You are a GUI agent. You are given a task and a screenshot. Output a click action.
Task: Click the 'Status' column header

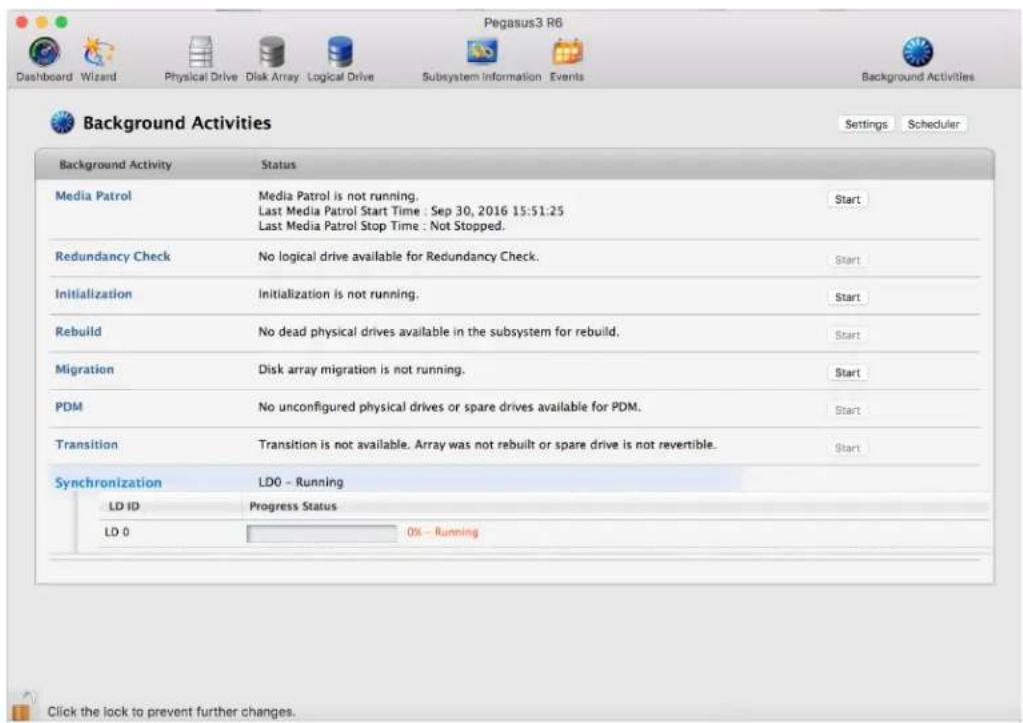coord(279,165)
